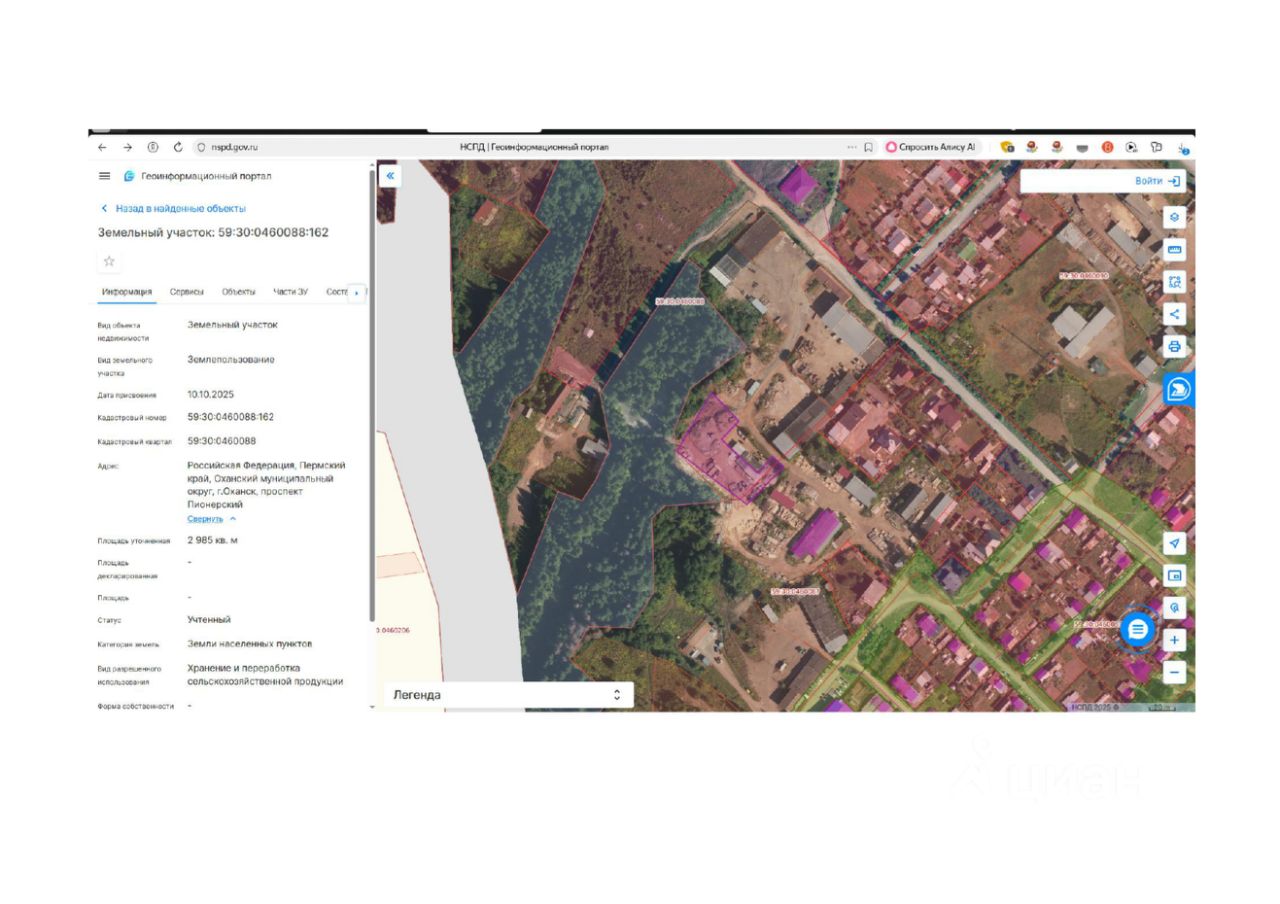Open the browser downloads icon
Viewport: 1280px width, 904px height.
tap(1183, 148)
